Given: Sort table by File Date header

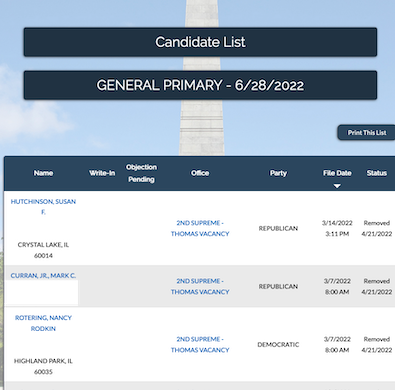Looking at the screenshot, I should click(x=337, y=173).
